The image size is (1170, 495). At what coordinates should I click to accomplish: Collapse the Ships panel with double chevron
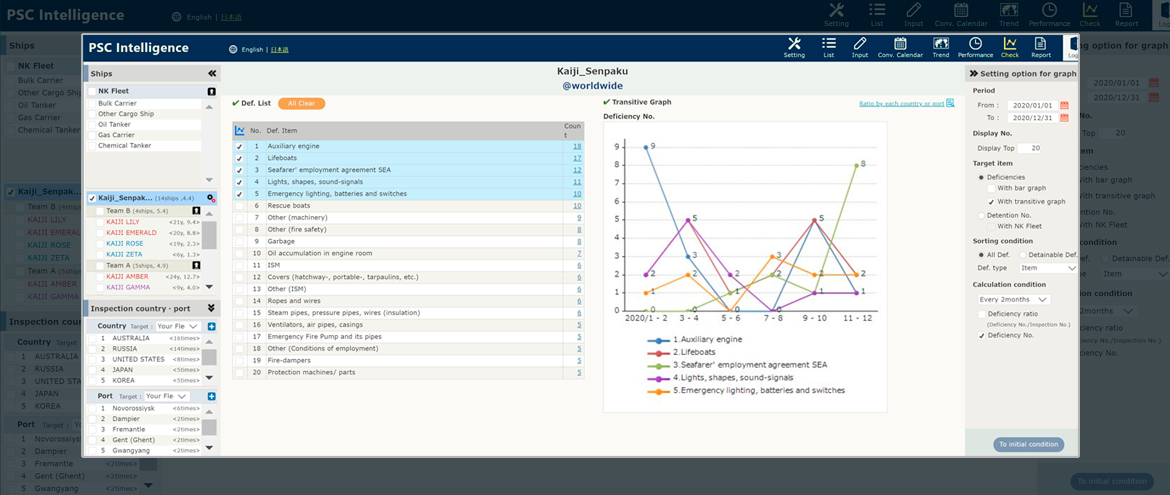tap(212, 74)
